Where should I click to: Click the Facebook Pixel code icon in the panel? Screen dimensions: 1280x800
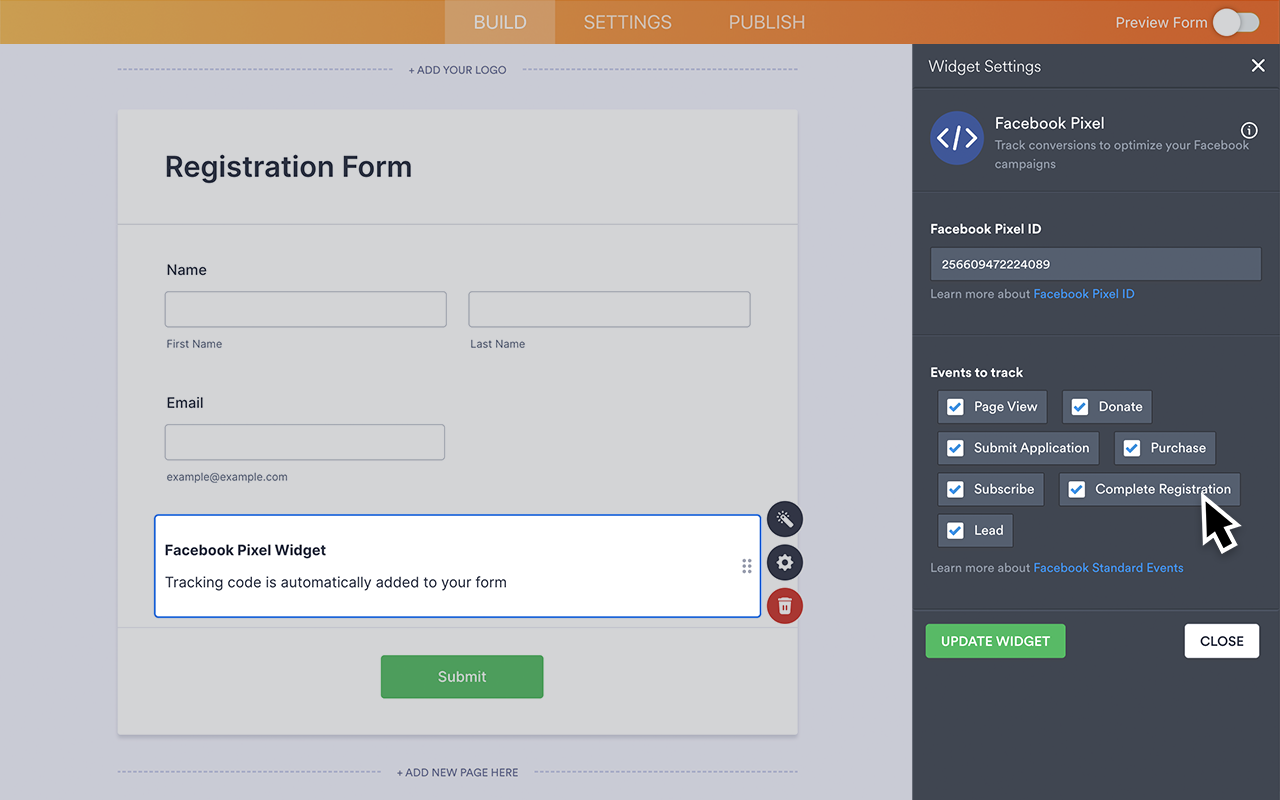[x=956, y=138]
